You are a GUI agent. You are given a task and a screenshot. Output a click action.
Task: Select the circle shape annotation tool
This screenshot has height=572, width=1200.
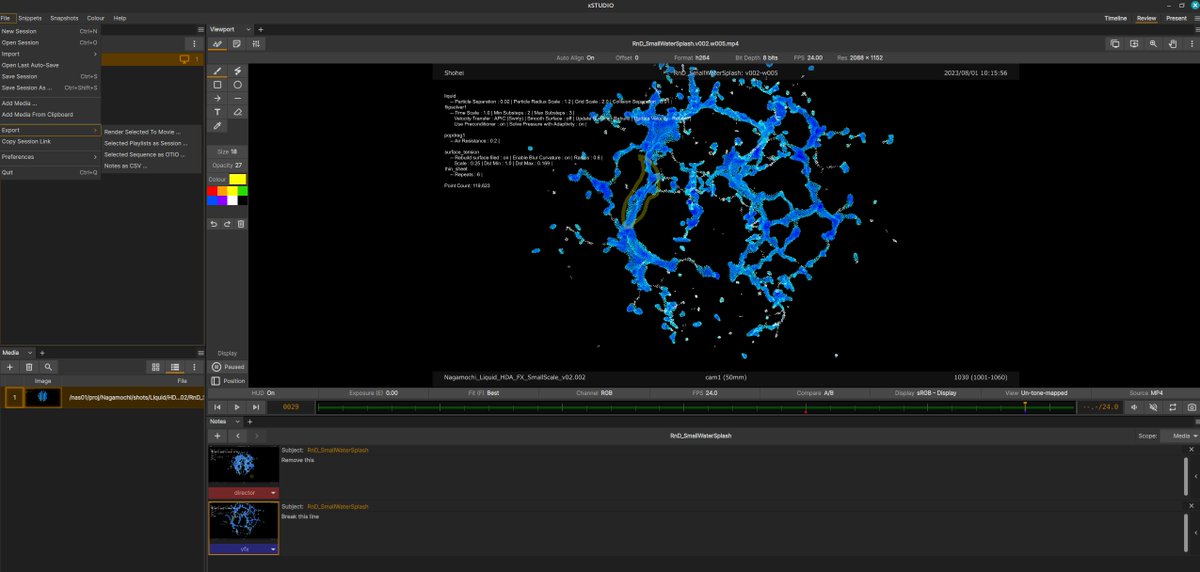point(237,85)
